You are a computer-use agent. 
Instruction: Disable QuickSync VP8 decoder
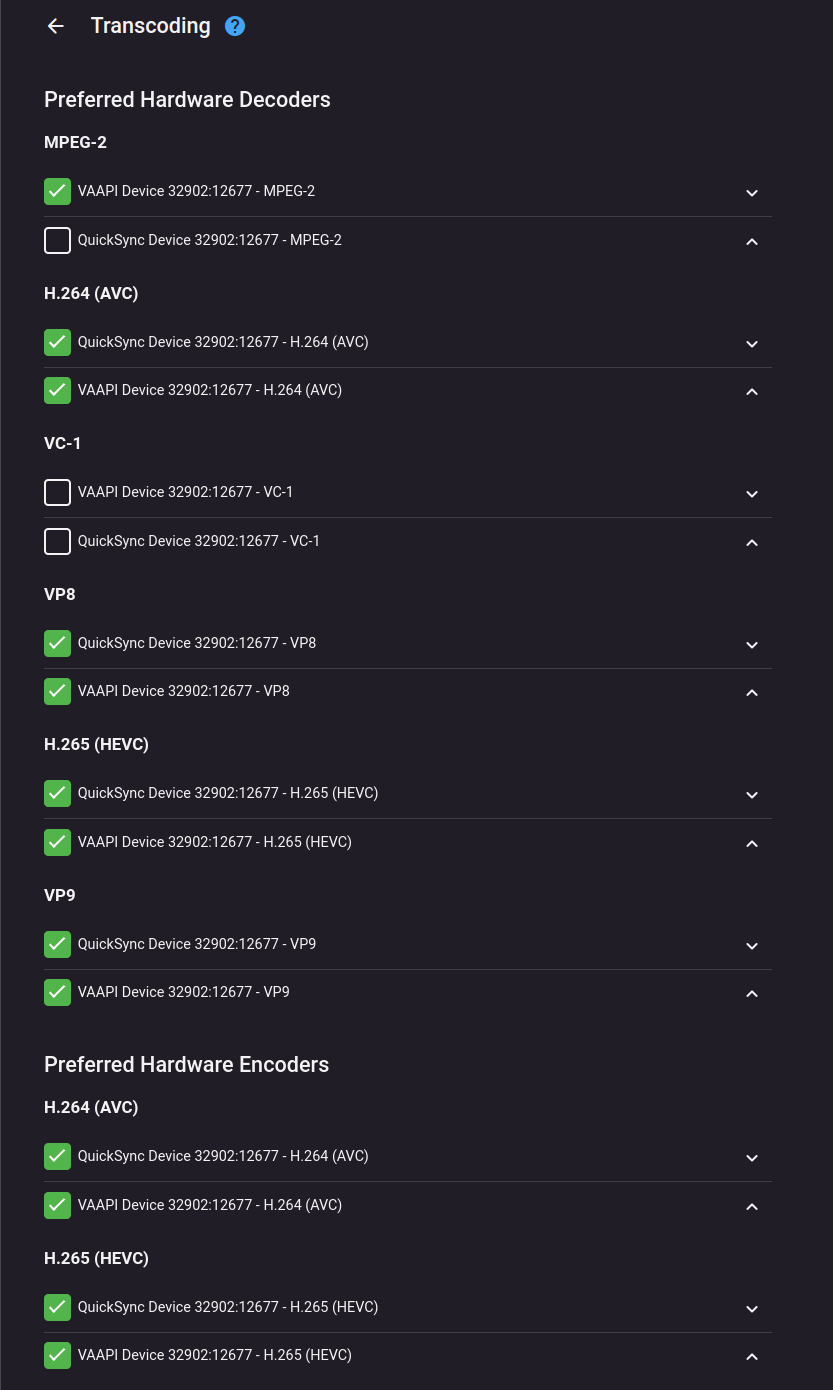pos(57,643)
